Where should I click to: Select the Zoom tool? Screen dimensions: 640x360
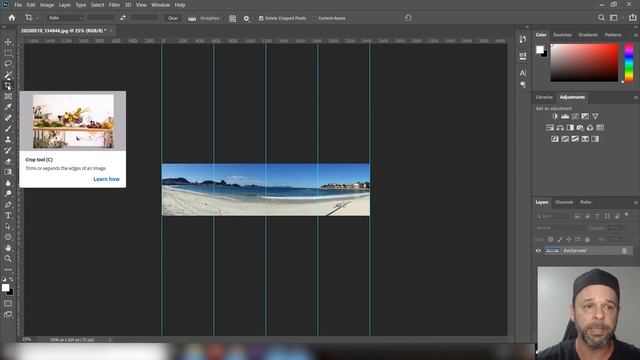[x=8, y=258]
